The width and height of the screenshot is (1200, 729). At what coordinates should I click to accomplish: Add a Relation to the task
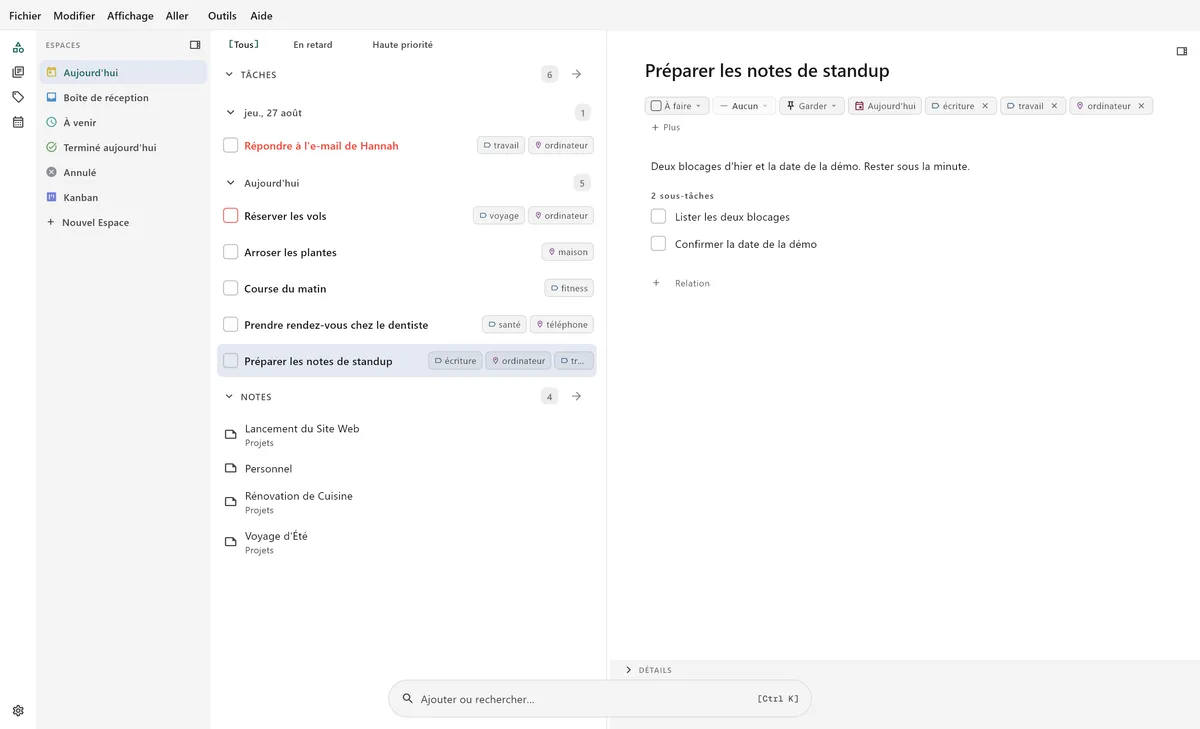(681, 283)
